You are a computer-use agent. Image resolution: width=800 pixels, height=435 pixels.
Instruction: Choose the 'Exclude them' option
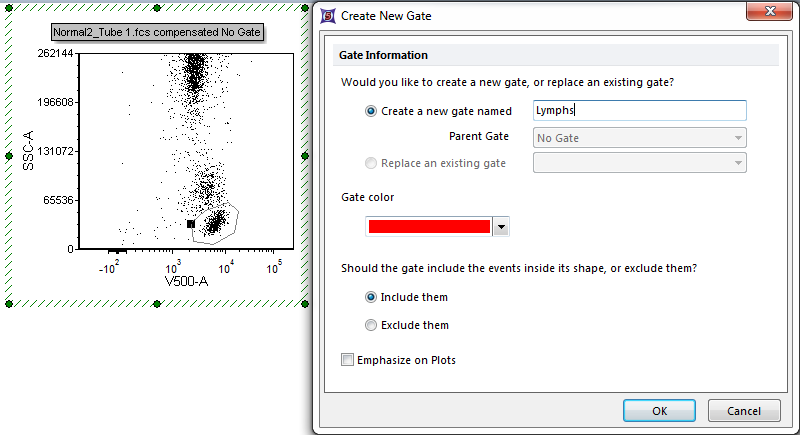372,325
